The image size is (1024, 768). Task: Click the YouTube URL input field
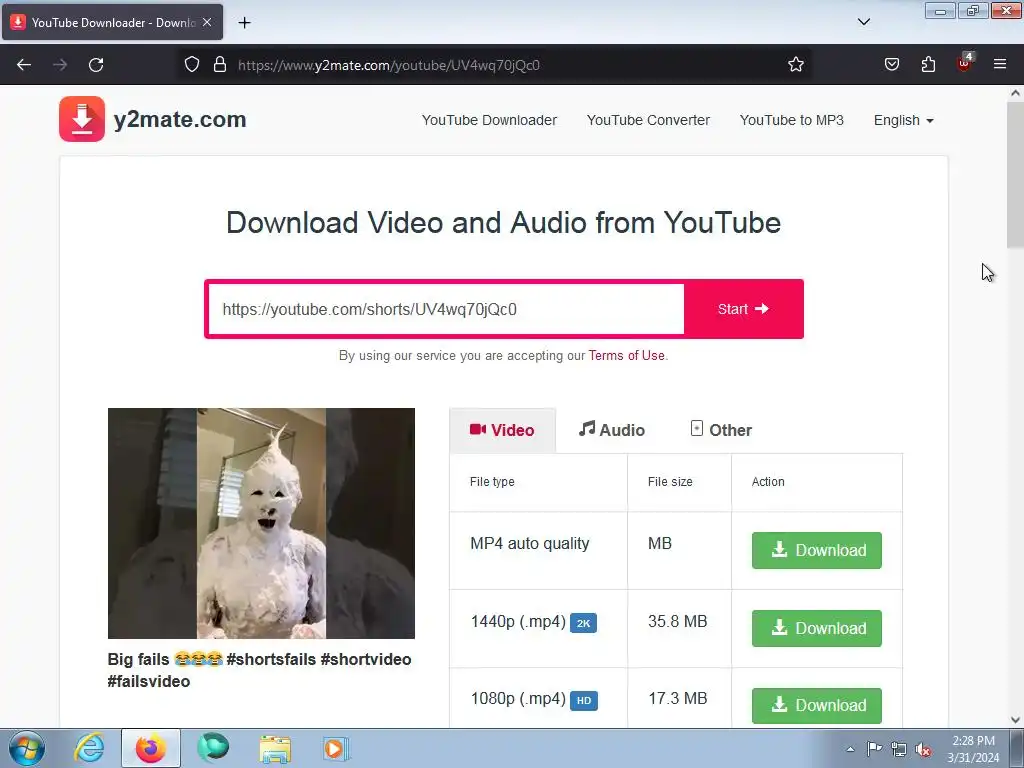446,309
